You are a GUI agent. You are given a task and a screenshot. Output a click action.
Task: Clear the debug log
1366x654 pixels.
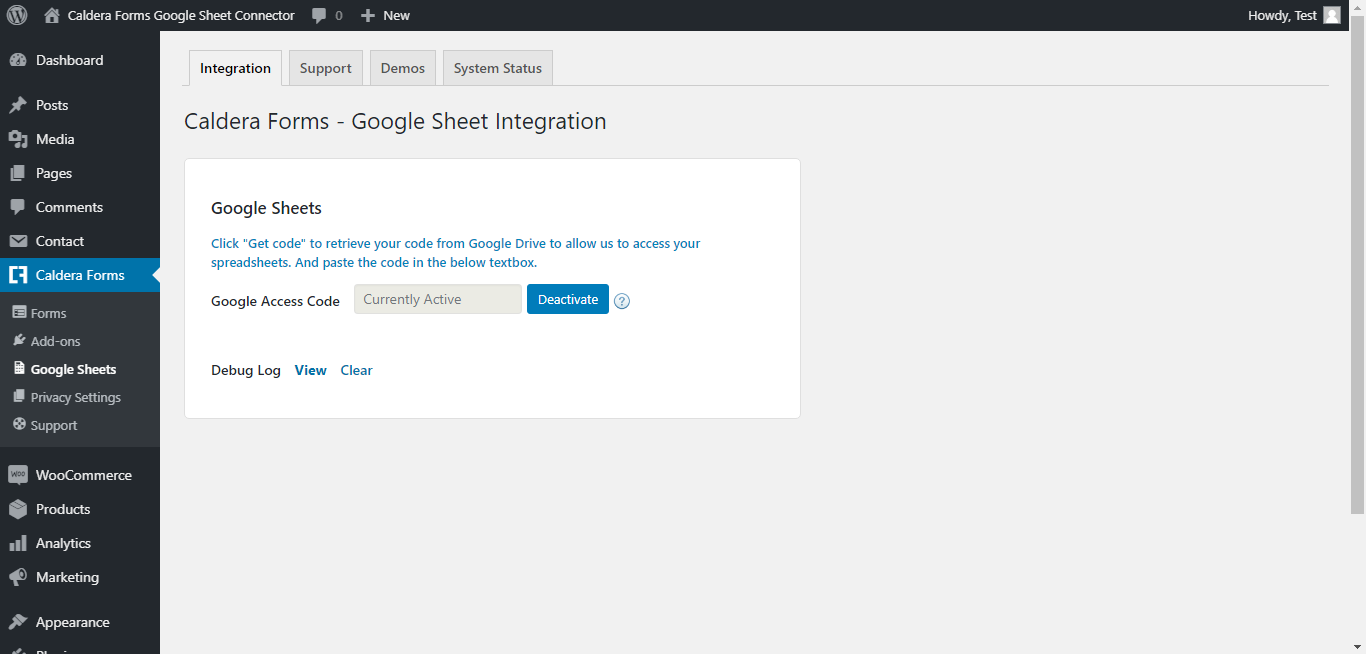[356, 370]
